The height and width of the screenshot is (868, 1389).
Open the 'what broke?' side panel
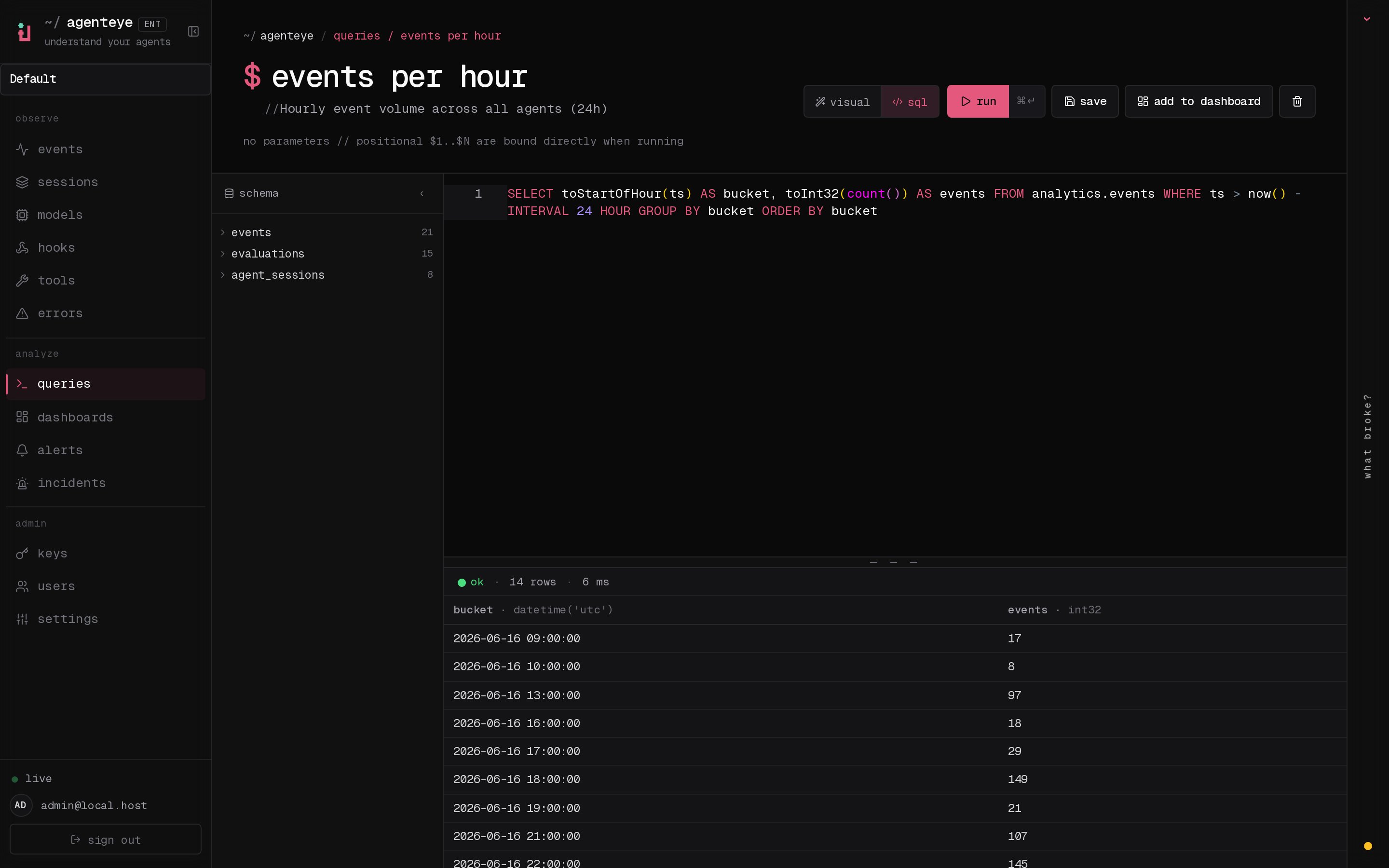click(x=1367, y=436)
